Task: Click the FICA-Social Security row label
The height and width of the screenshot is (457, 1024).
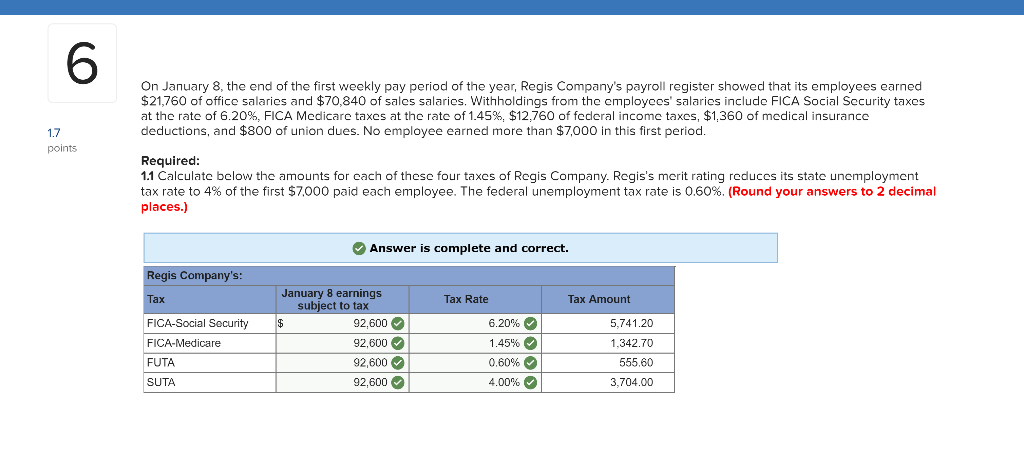Action: (x=198, y=324)
